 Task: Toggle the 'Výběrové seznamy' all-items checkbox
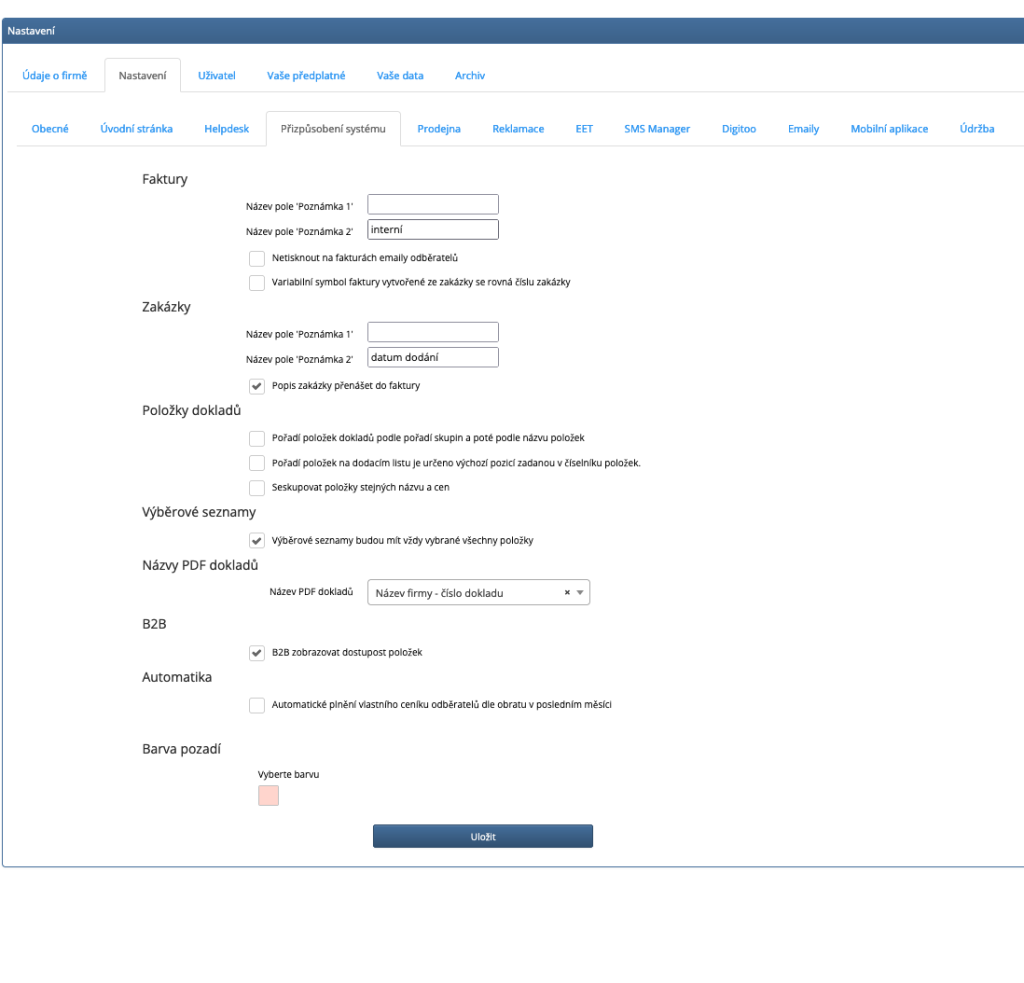coord(257,540)
